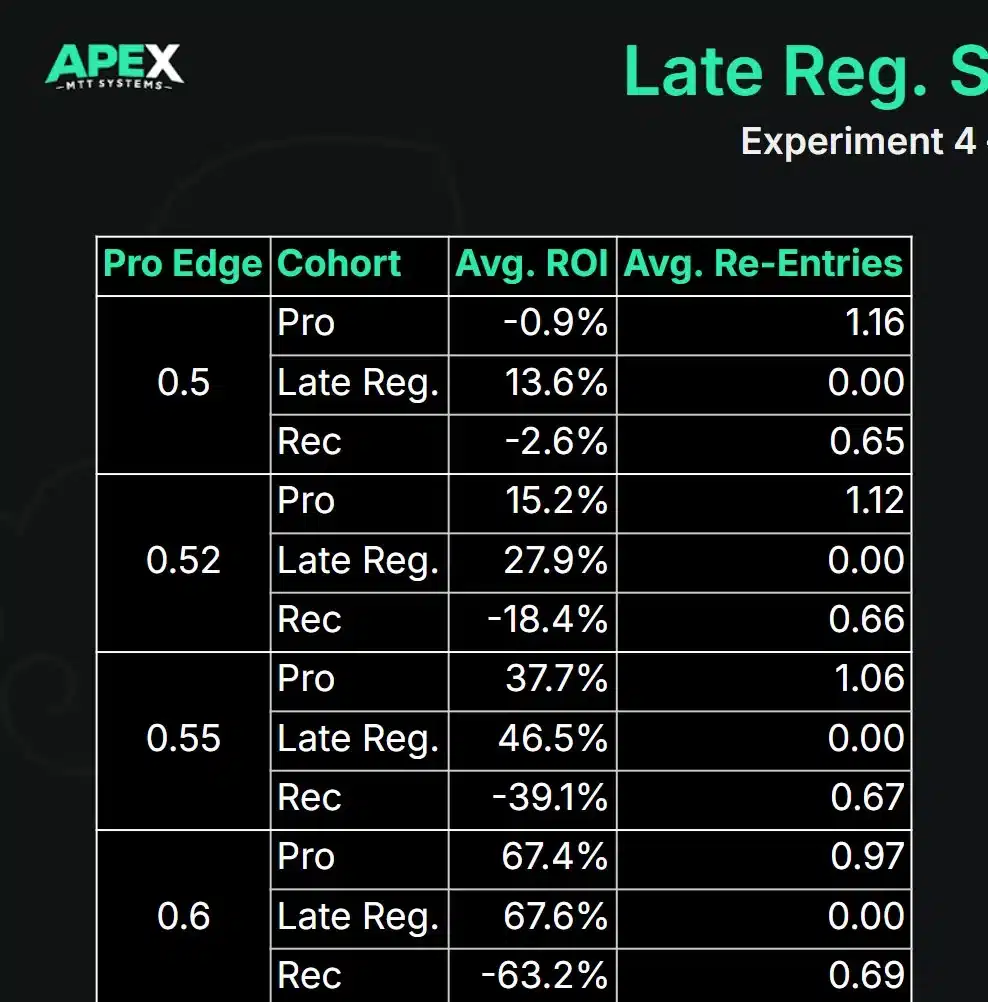Click the 67.4% Pro ROI cell
The image size is (988, 1002).
(555, 857)
